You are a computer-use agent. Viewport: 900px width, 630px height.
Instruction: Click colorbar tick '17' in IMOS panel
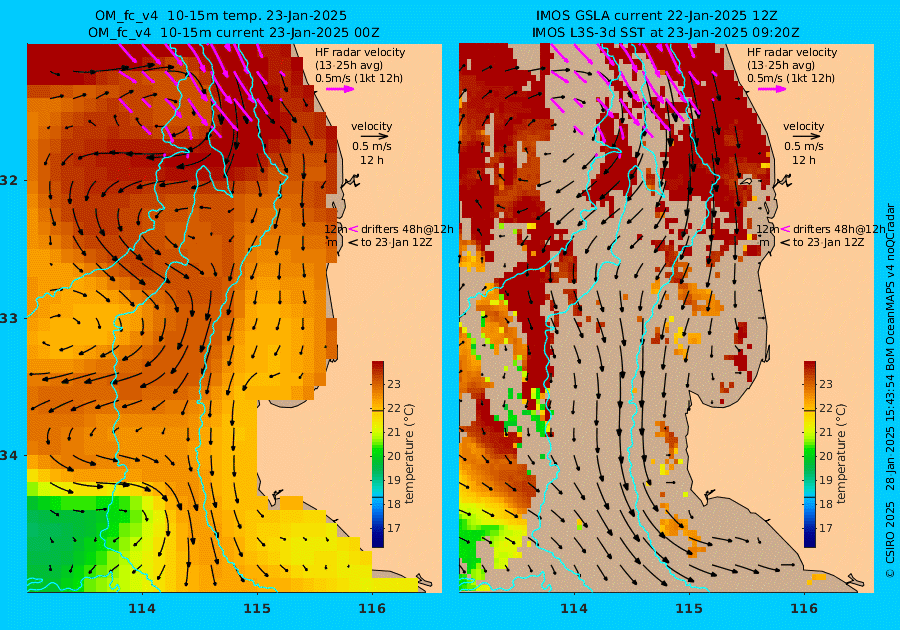[x=826, y=528]
